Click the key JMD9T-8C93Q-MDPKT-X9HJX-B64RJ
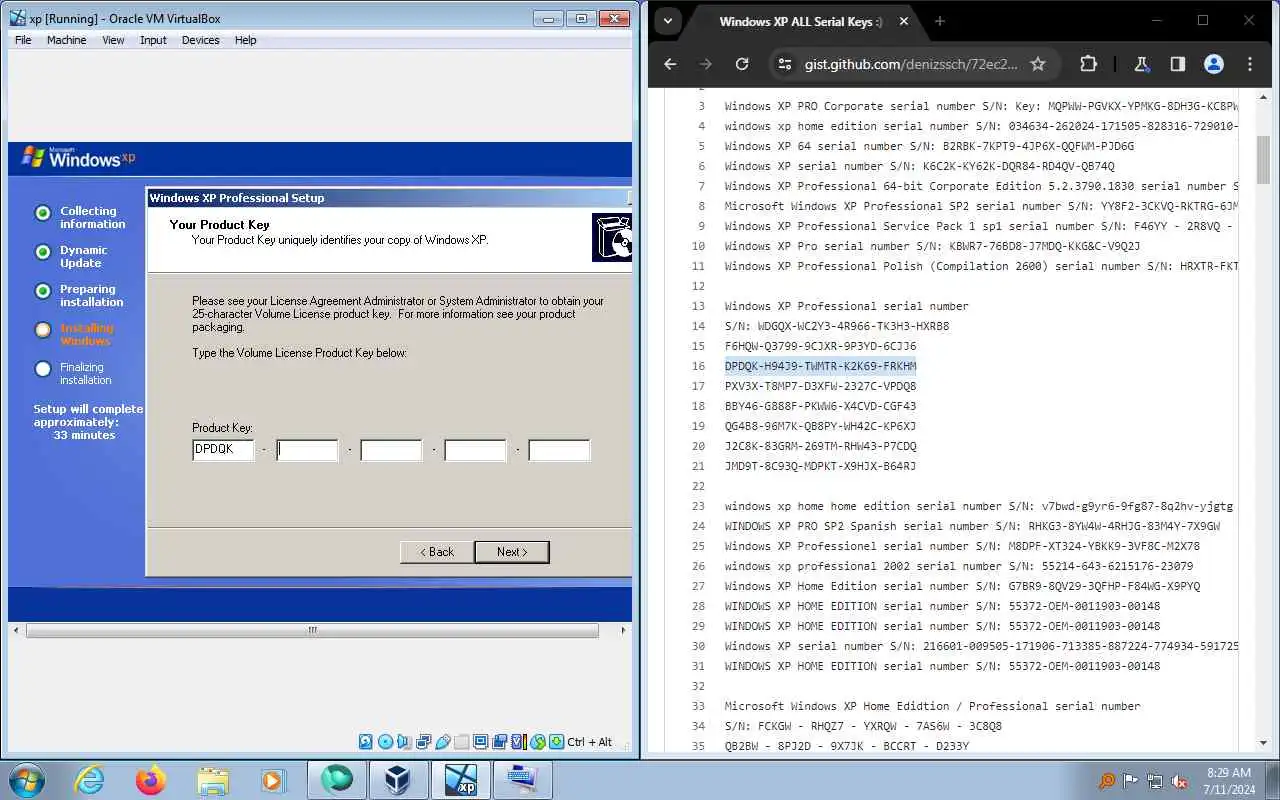The height and width of the screenshot is (800, 1280). [x=820, y=466]
